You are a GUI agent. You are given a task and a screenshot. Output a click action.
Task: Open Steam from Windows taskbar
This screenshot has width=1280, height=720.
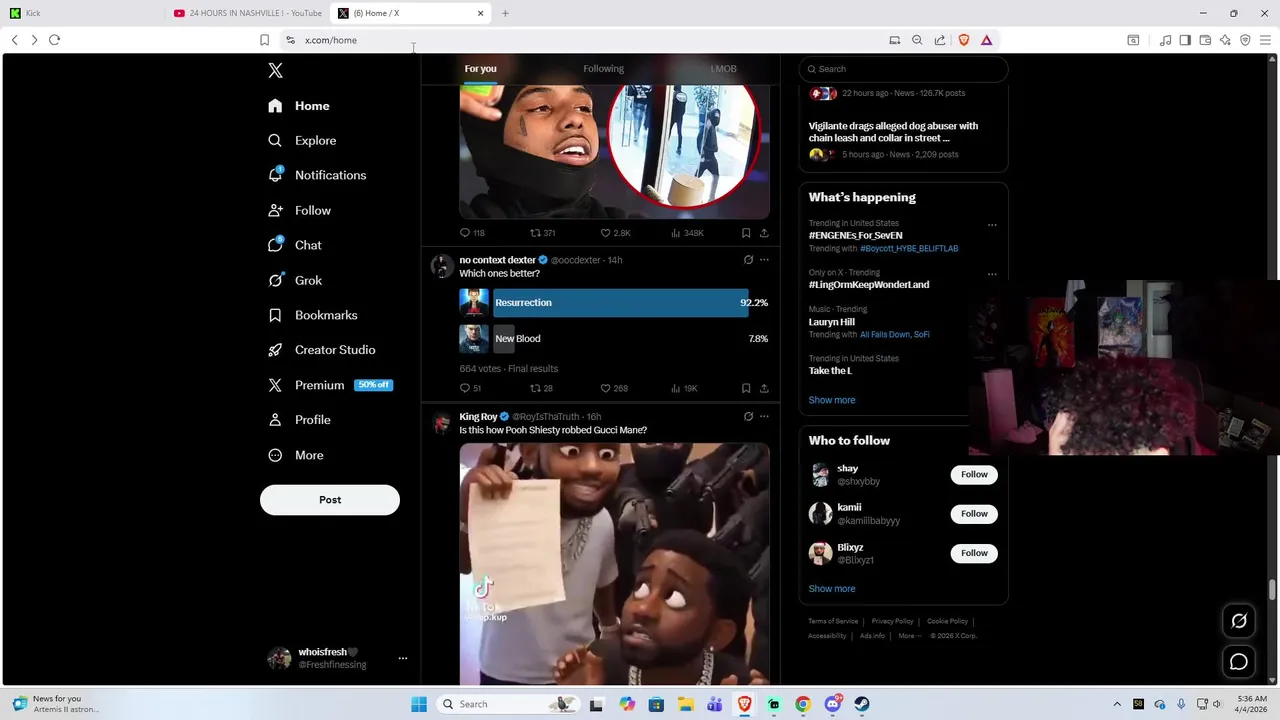[861, 704]
